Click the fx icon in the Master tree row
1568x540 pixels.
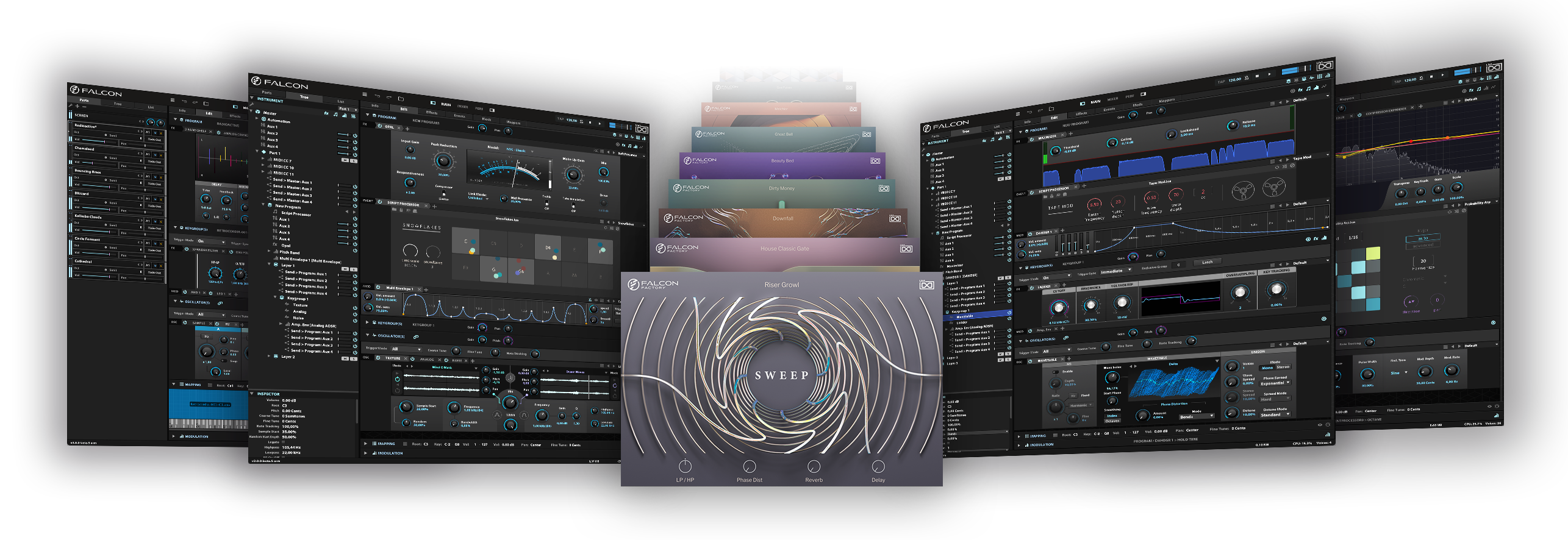326,114
